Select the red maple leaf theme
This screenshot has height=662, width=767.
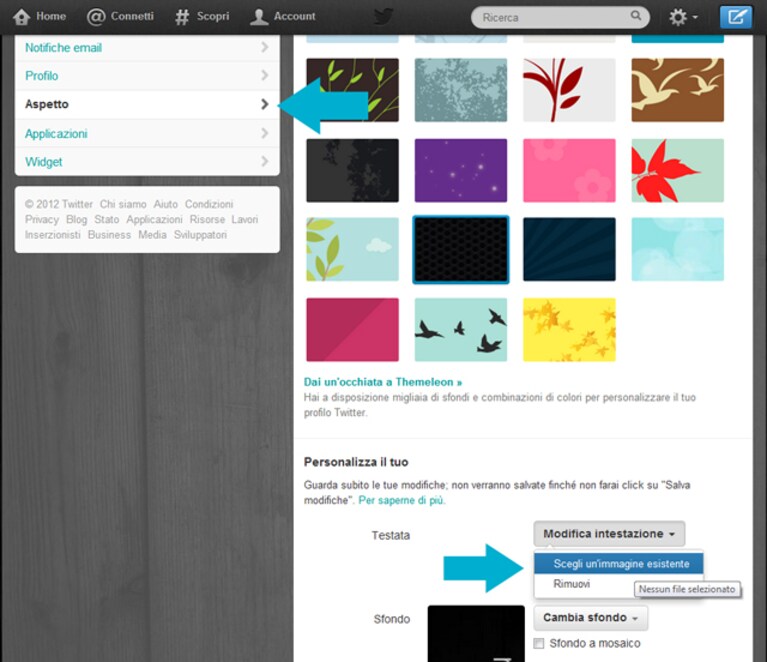[677, 170]
